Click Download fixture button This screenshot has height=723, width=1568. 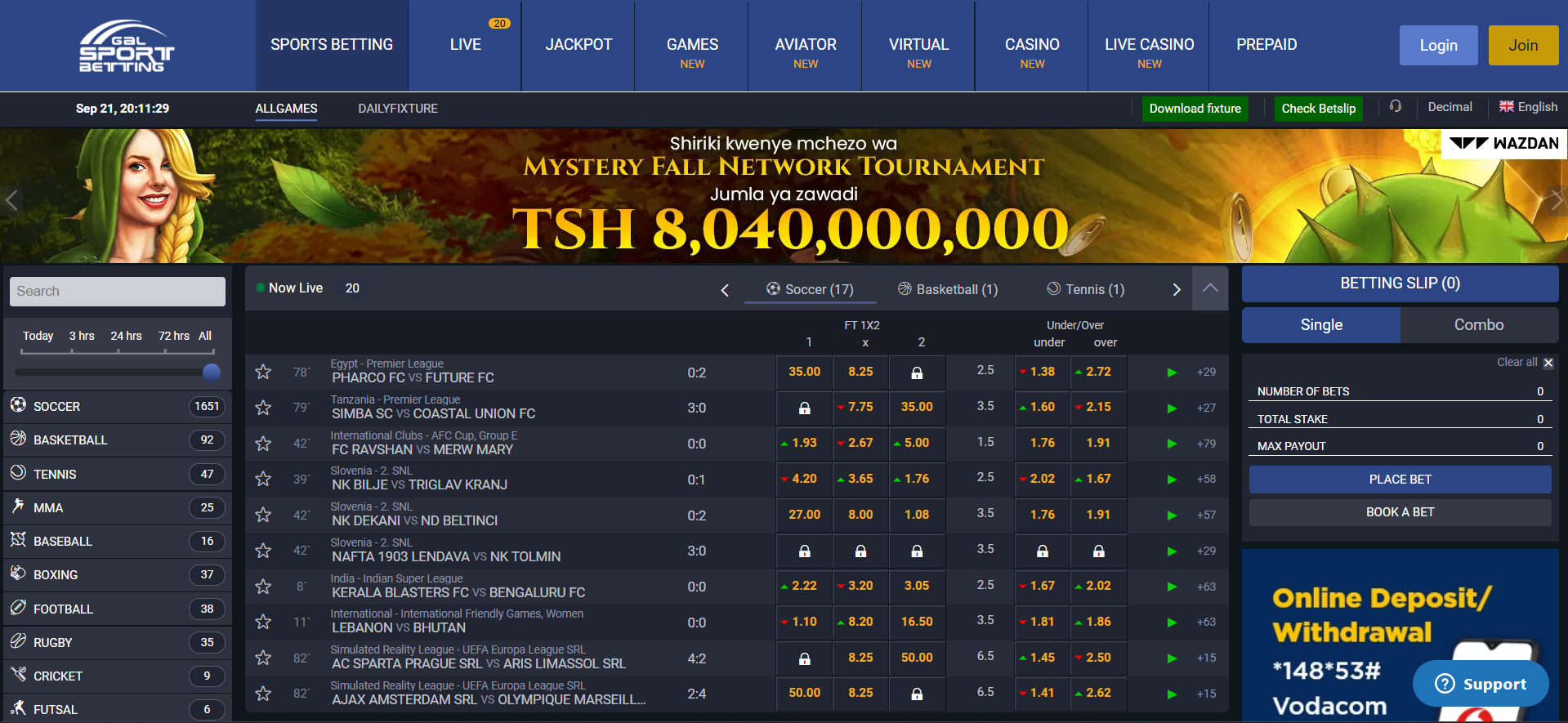click(x=1195, y=109)
